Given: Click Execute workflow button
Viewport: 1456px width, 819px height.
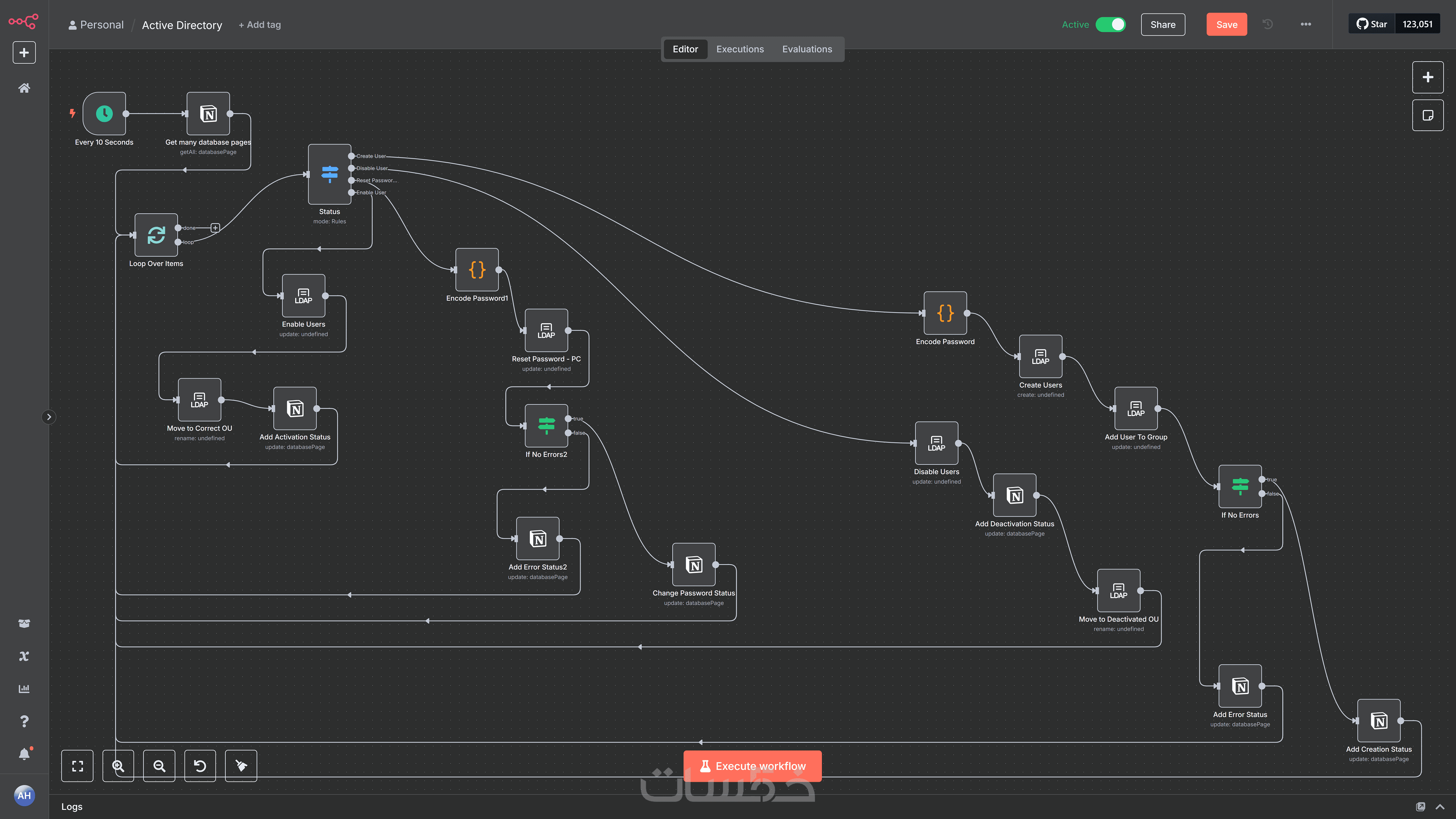Looking at the screenshot, I should point(752,766).
